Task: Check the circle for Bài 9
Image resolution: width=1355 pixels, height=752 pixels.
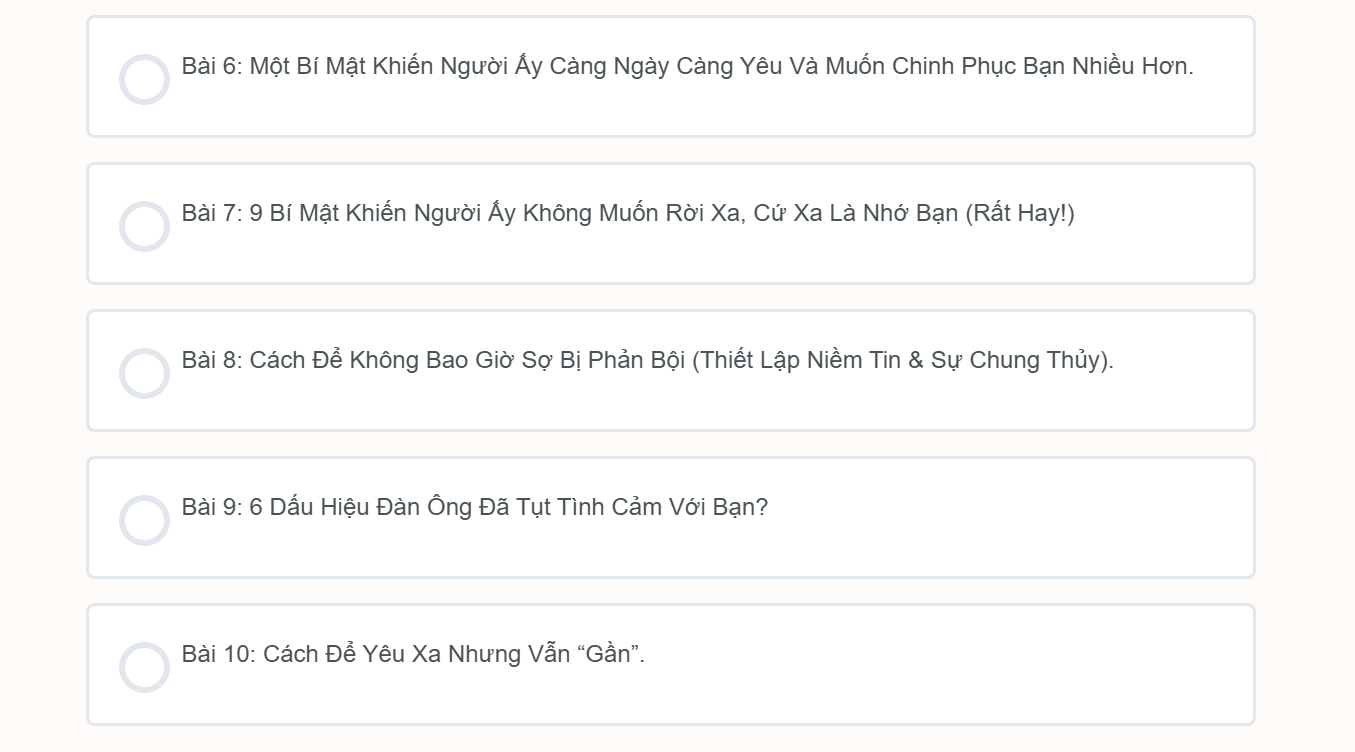Action: point(144,520)
